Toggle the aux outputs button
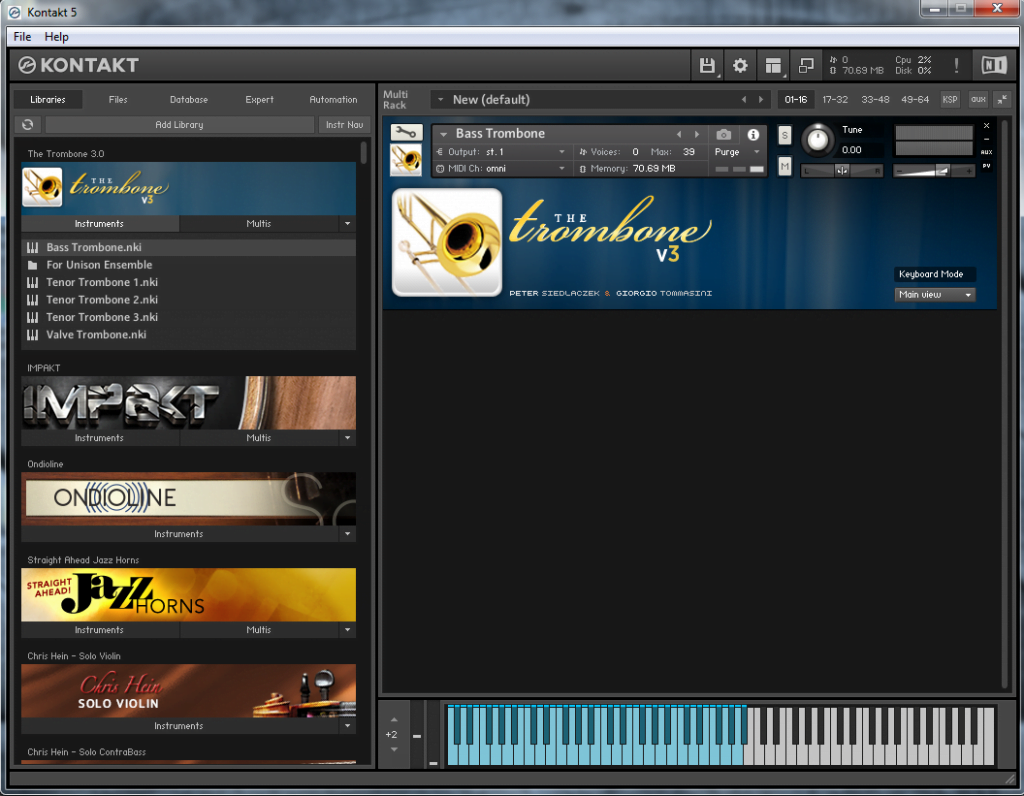The width and height of the screenshot is (1024, 796). pyautogui.click(x=978, y=99)
